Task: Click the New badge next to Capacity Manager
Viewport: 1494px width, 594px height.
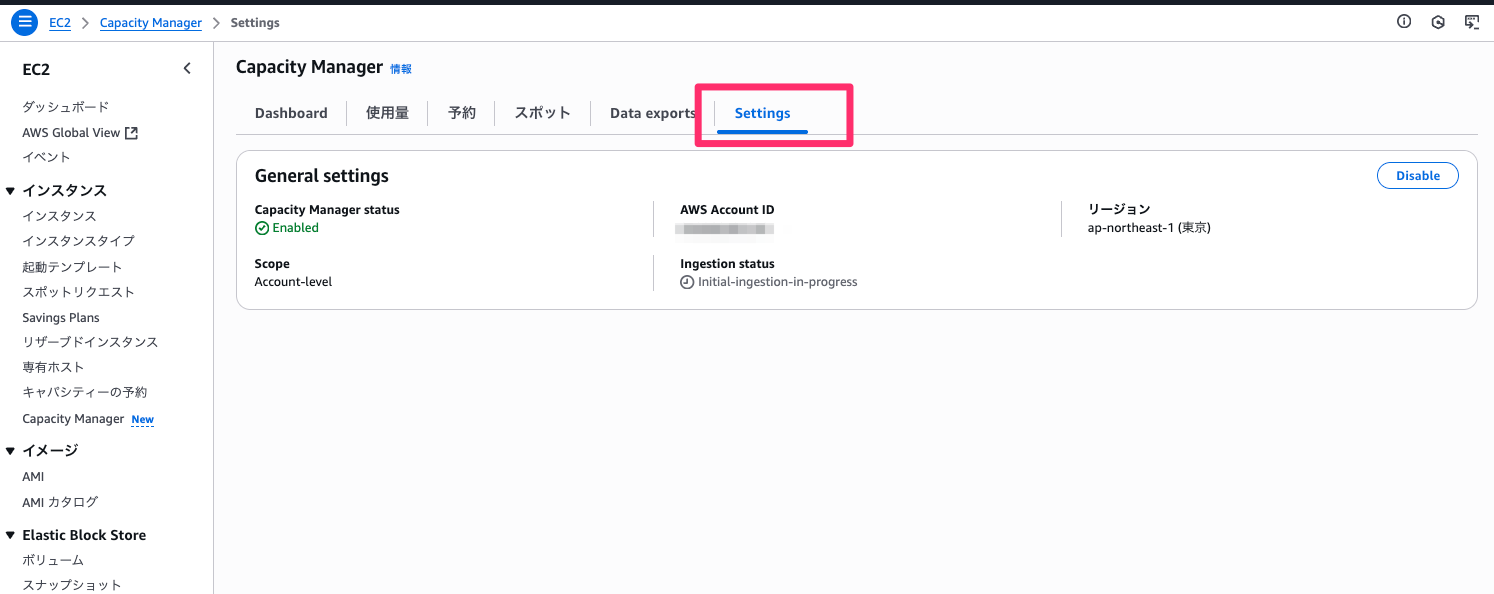Action: click(143, 420)
